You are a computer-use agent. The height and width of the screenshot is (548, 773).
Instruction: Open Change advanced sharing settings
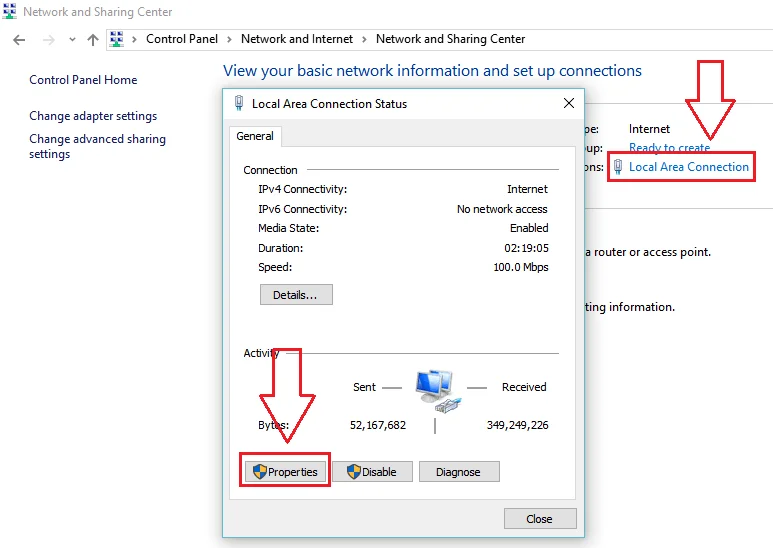98,146
